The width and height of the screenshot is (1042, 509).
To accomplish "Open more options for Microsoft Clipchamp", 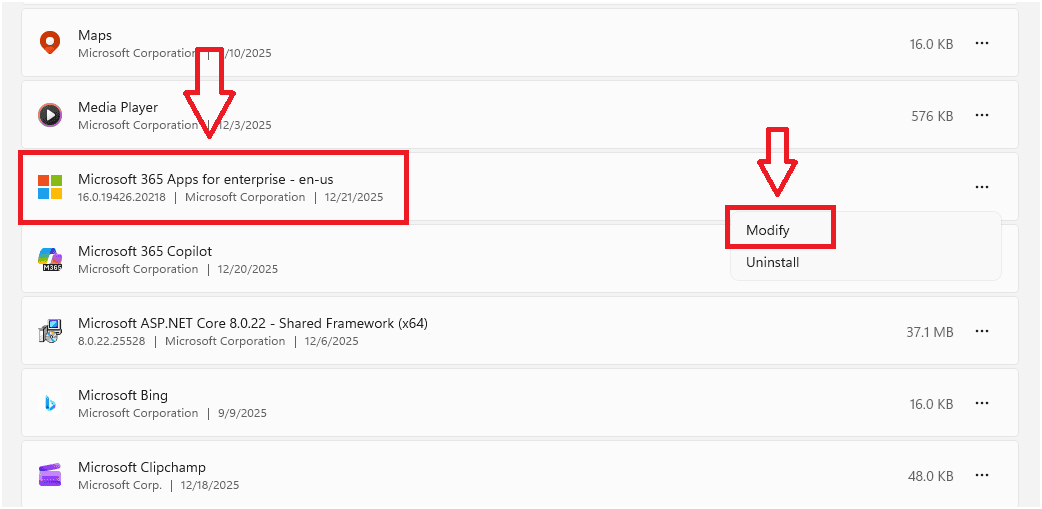I will coord(982,476).
